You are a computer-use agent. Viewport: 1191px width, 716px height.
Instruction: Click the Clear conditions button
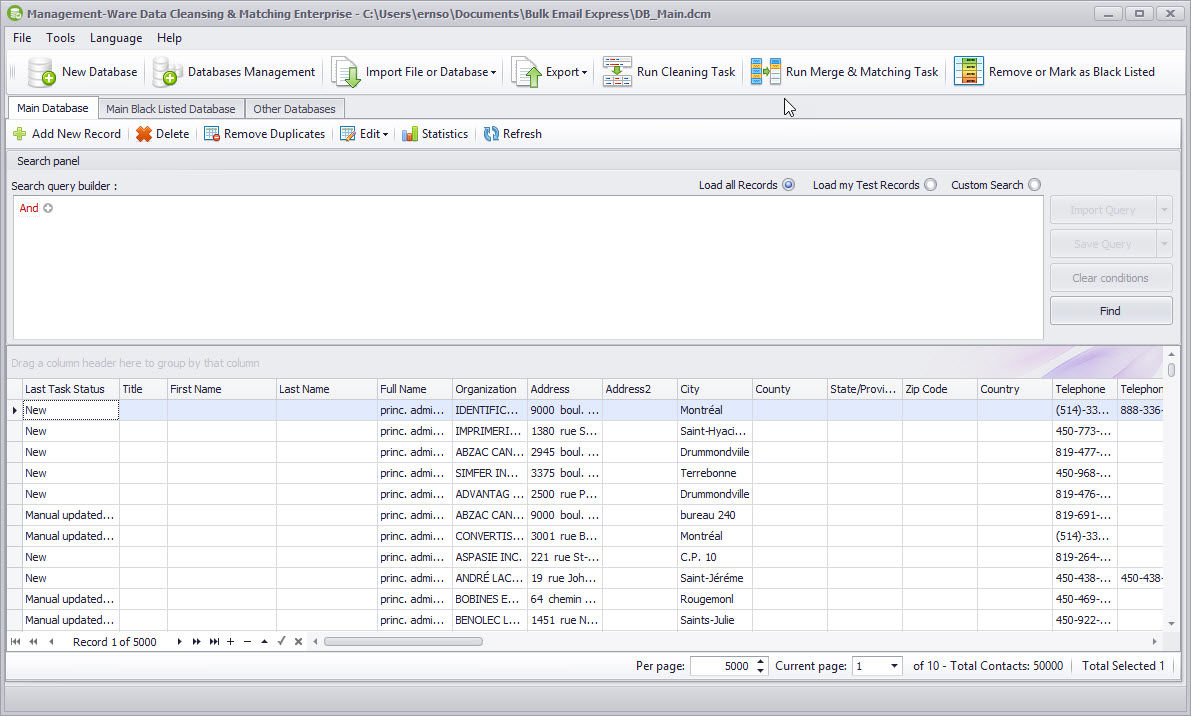1110,278
